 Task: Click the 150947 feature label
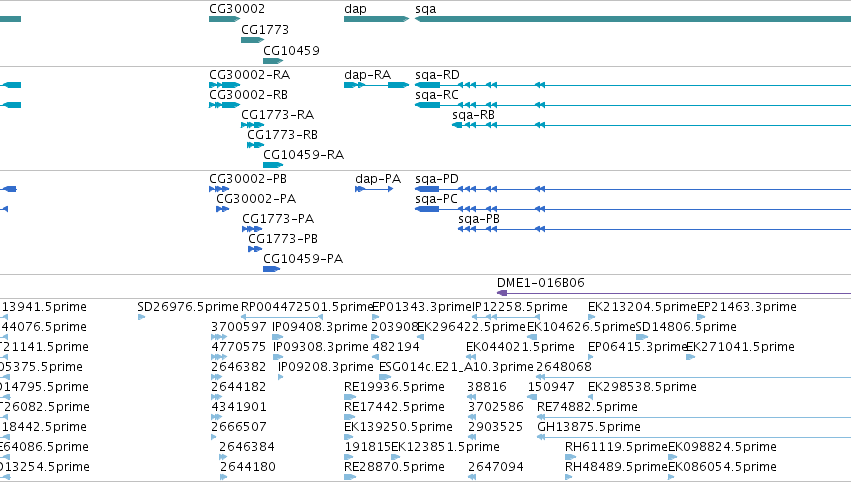[x=551, y=387]
